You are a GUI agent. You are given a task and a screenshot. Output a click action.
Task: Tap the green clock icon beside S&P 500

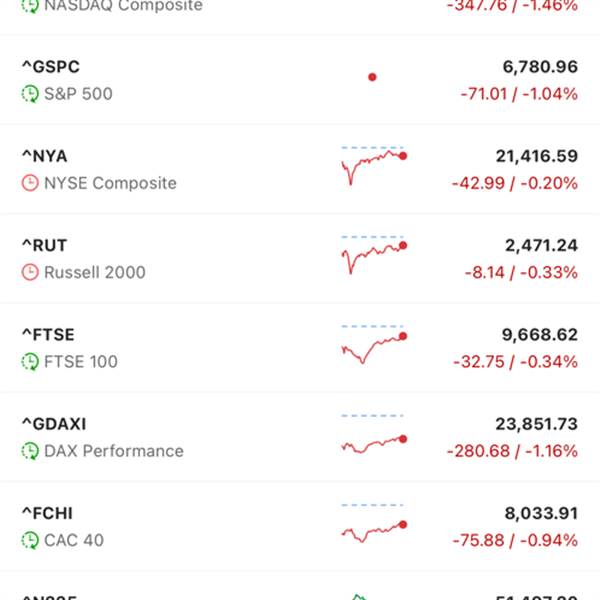click(30, 94)
